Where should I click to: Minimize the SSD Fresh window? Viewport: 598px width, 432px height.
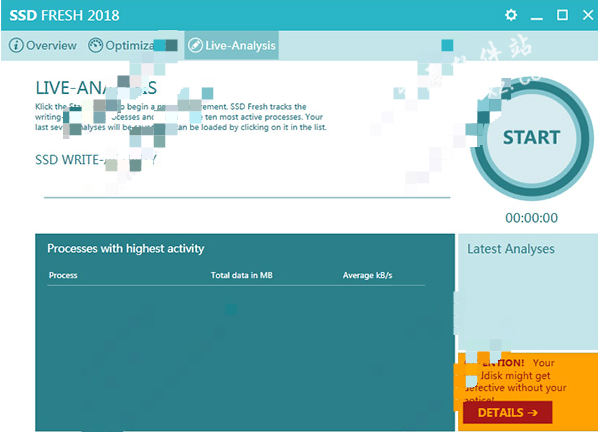click(x=536, y=16)
